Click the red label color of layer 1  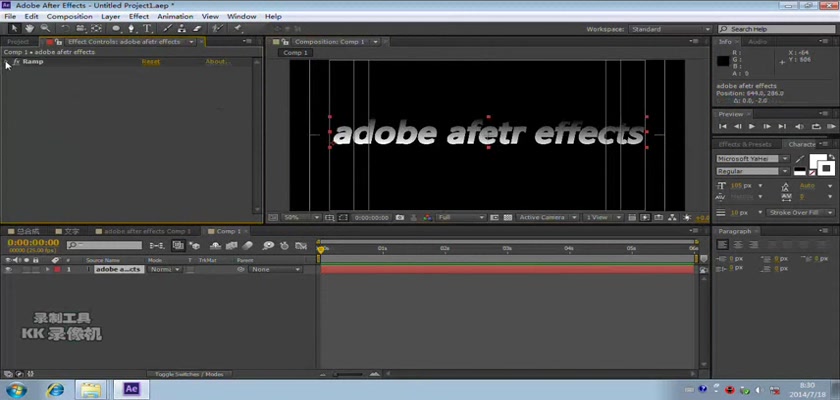click(x=57, y=270)
